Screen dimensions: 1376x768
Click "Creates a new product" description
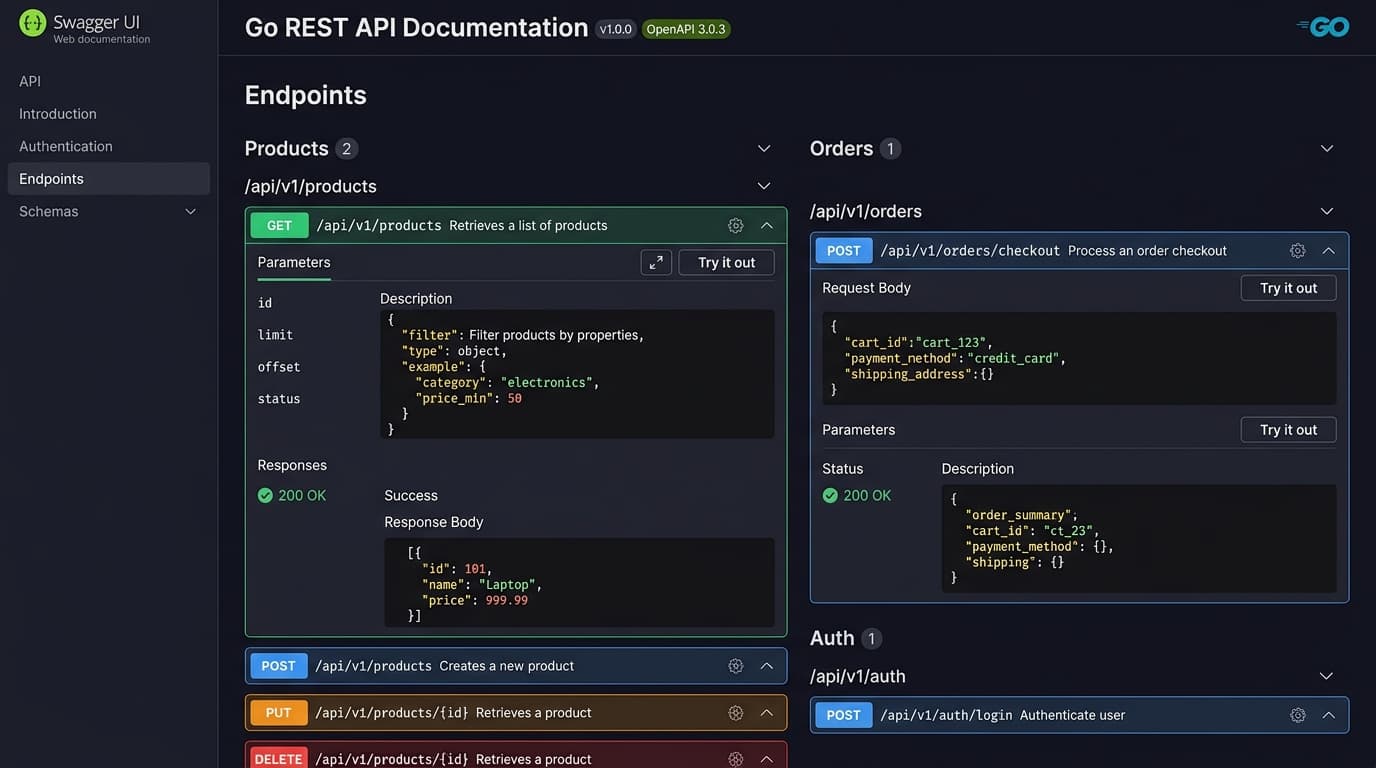tap(507, 666)
